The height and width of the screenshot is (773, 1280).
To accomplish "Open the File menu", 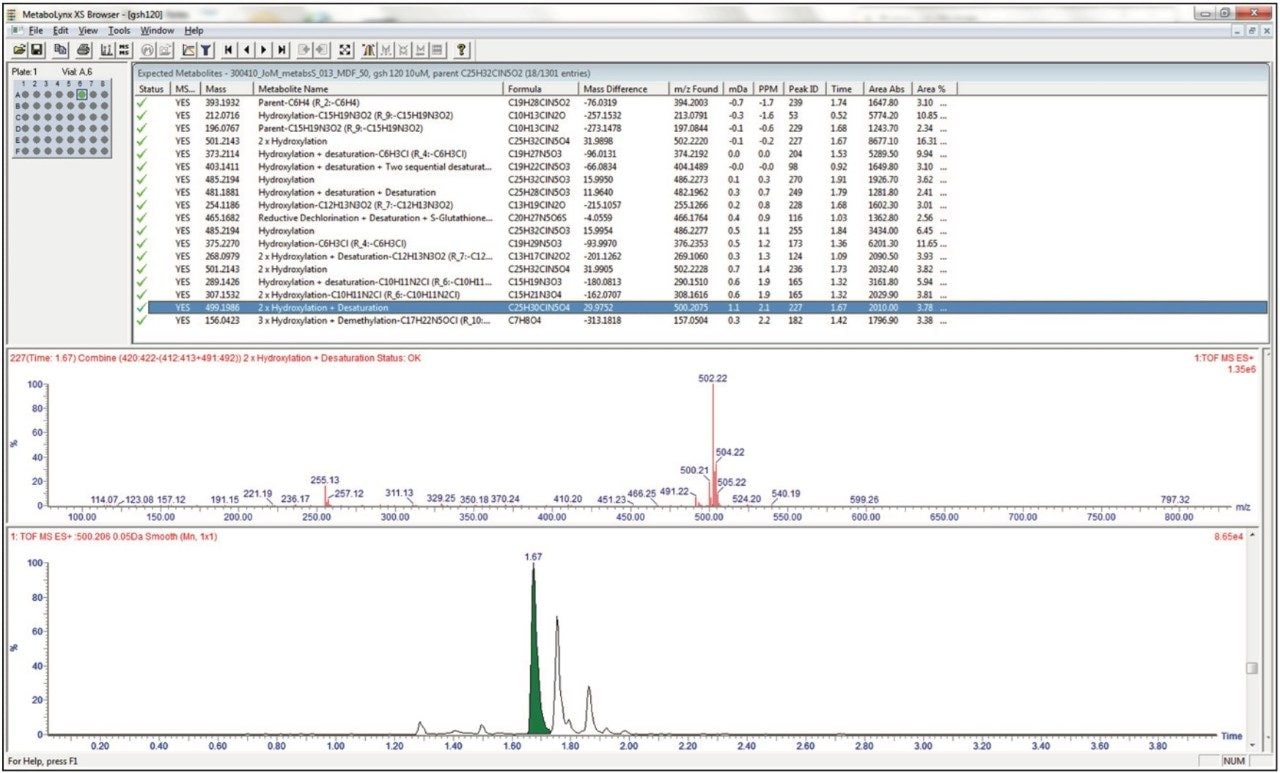I will (35, 31).
